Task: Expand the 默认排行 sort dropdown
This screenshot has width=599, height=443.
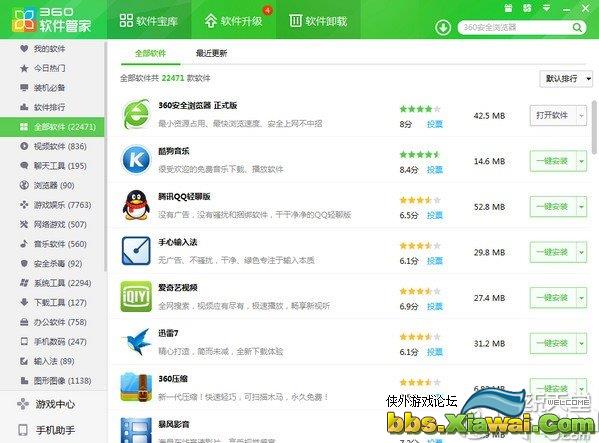Action: pos(566,79)
